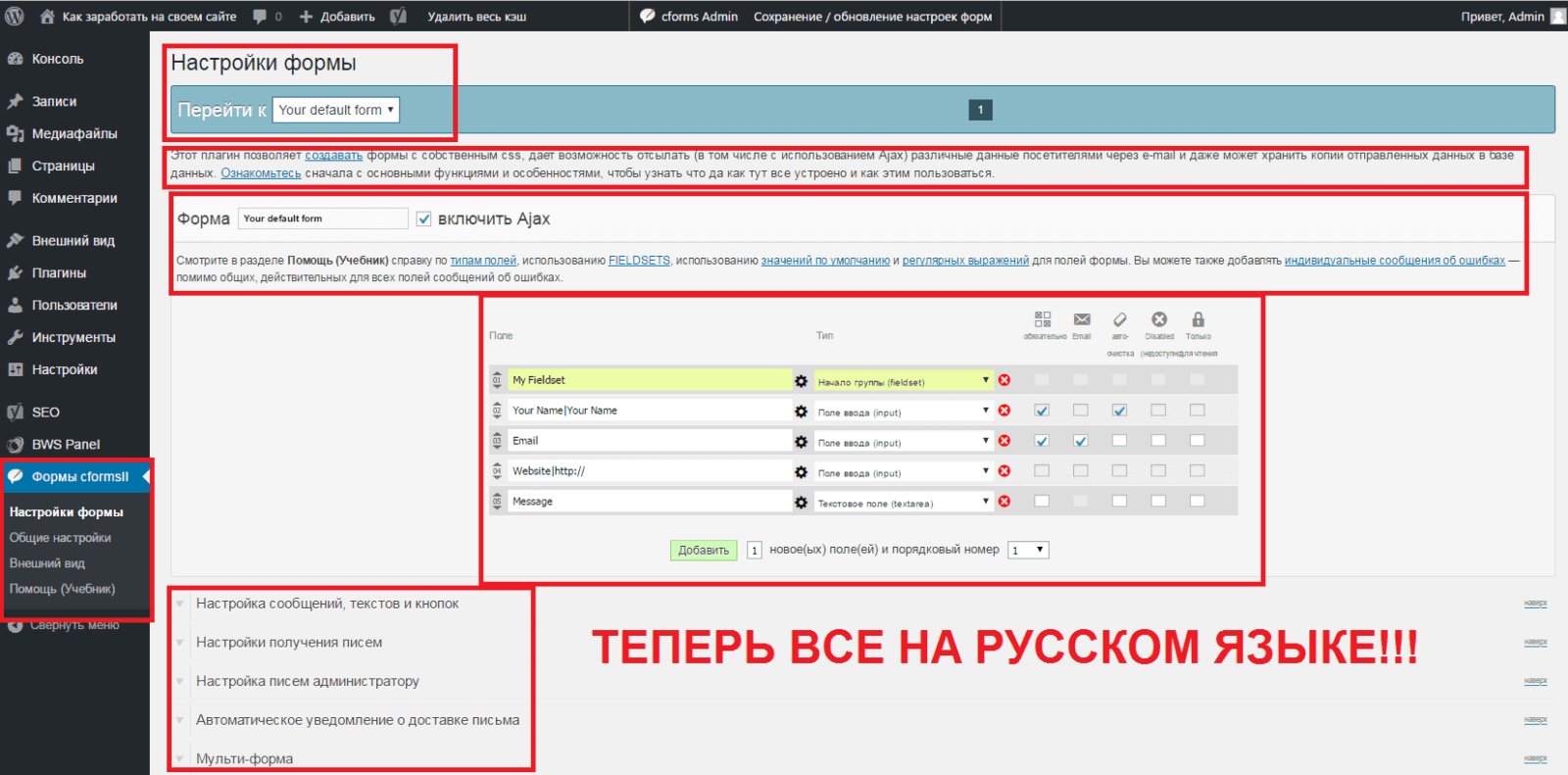Edit the Форма name field
This screenshot has height=775, width=1568.
click(322, 218)
